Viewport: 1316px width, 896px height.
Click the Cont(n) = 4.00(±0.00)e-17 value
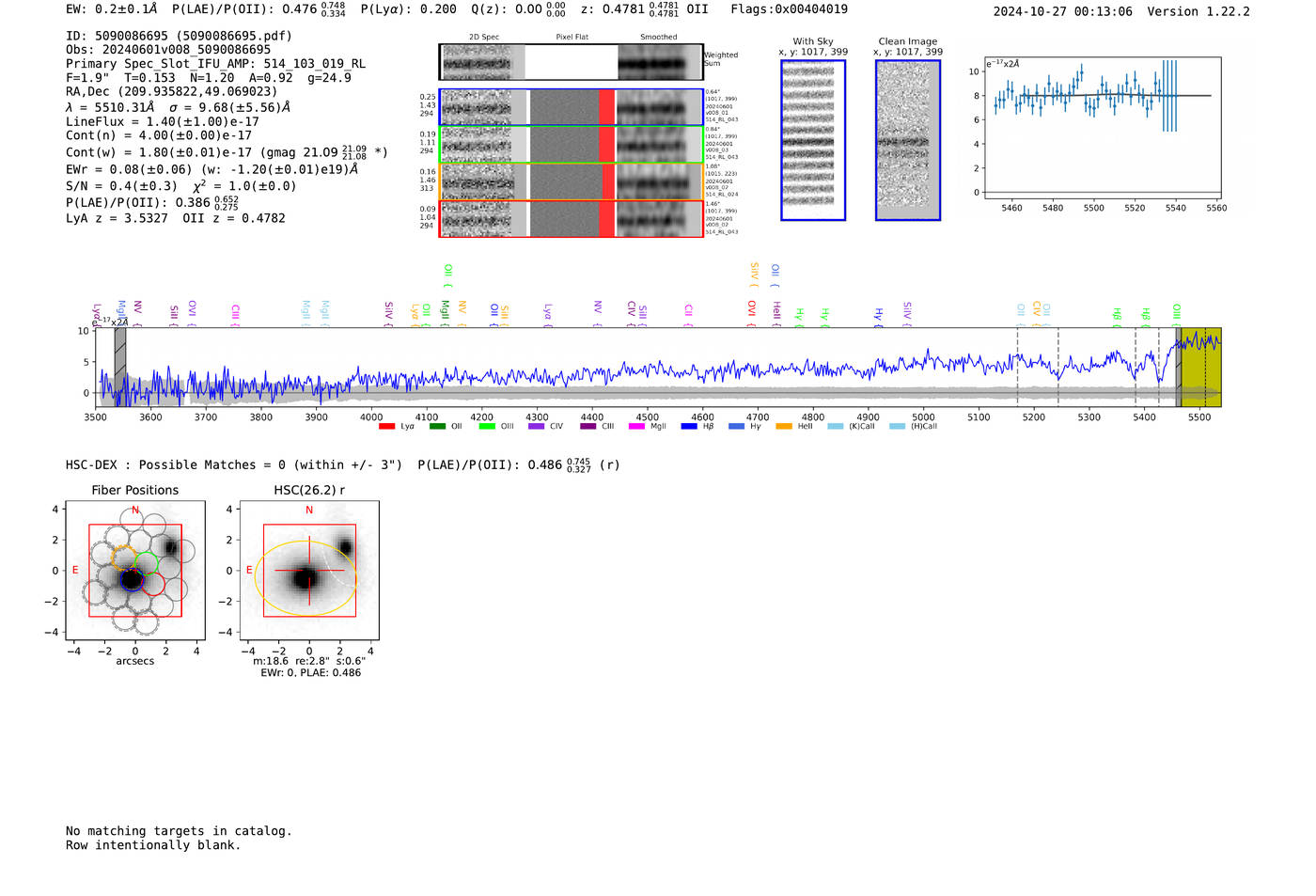[159, 135]
